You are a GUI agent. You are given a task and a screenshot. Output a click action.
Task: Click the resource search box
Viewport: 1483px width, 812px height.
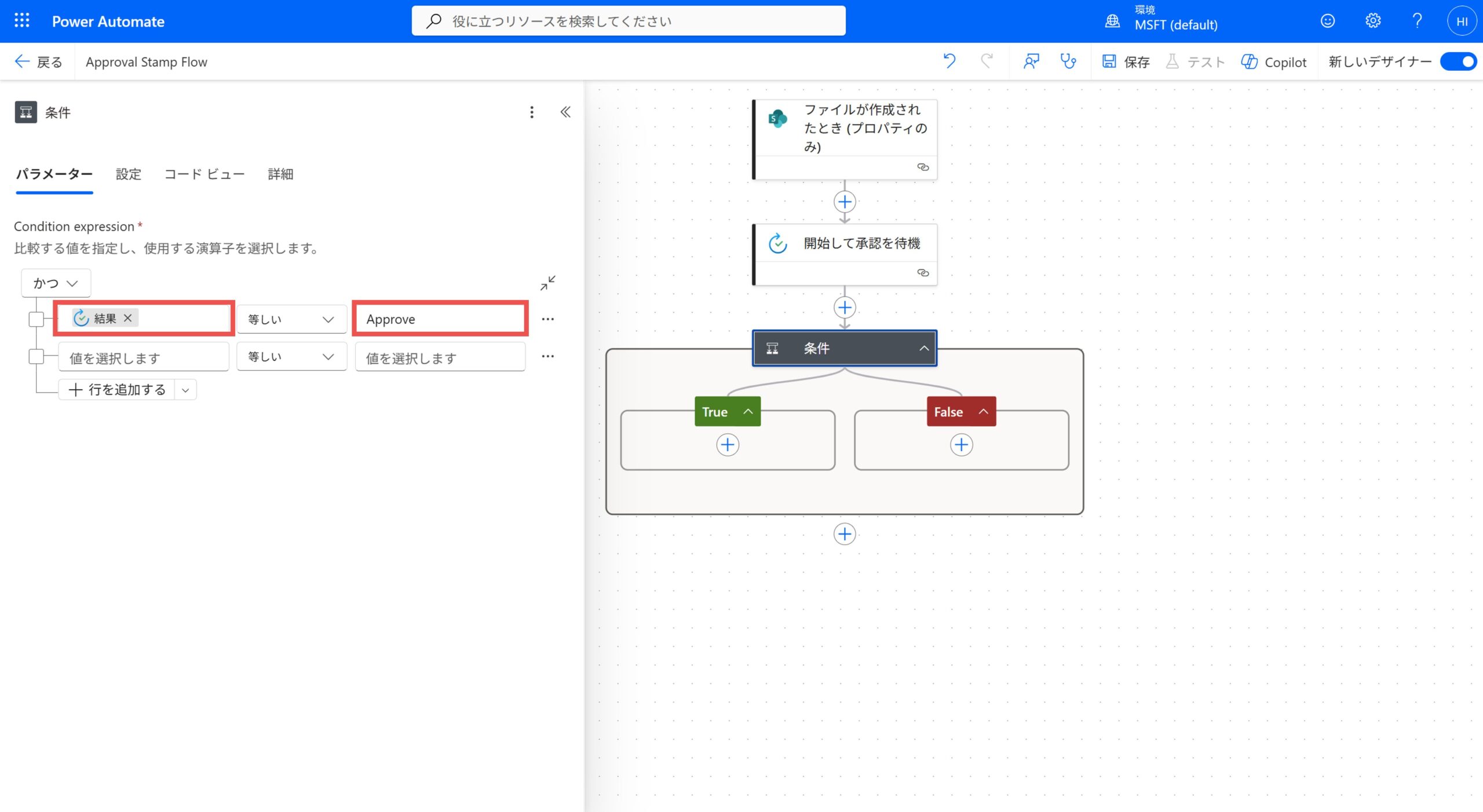pyautogui.click(x=629, y=21)
